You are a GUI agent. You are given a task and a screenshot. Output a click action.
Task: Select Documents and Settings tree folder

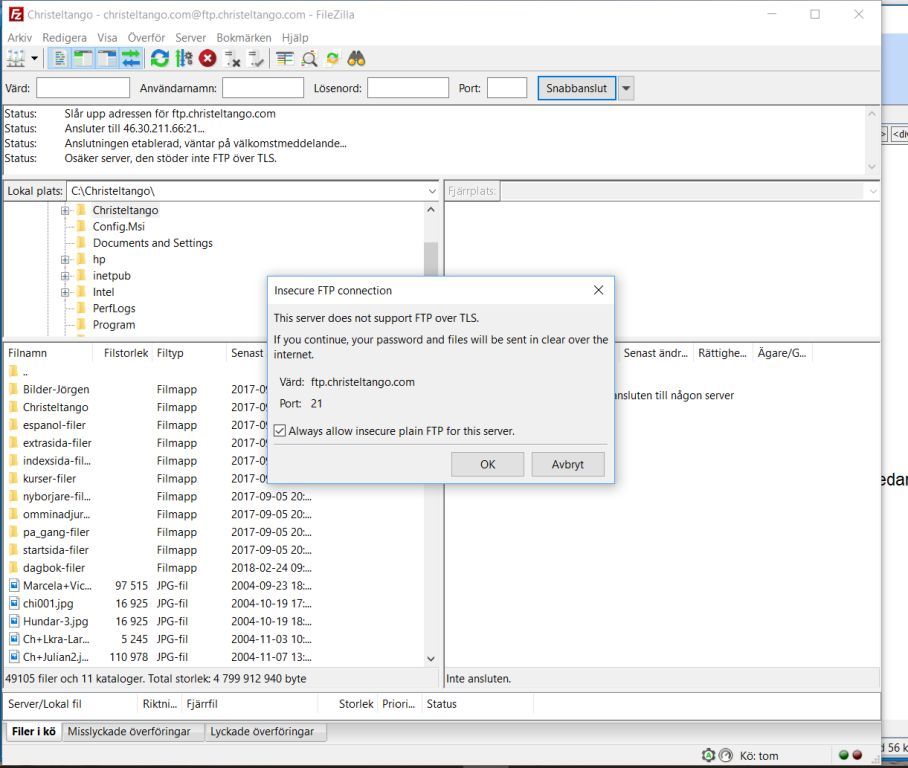[x=152, y=243]
